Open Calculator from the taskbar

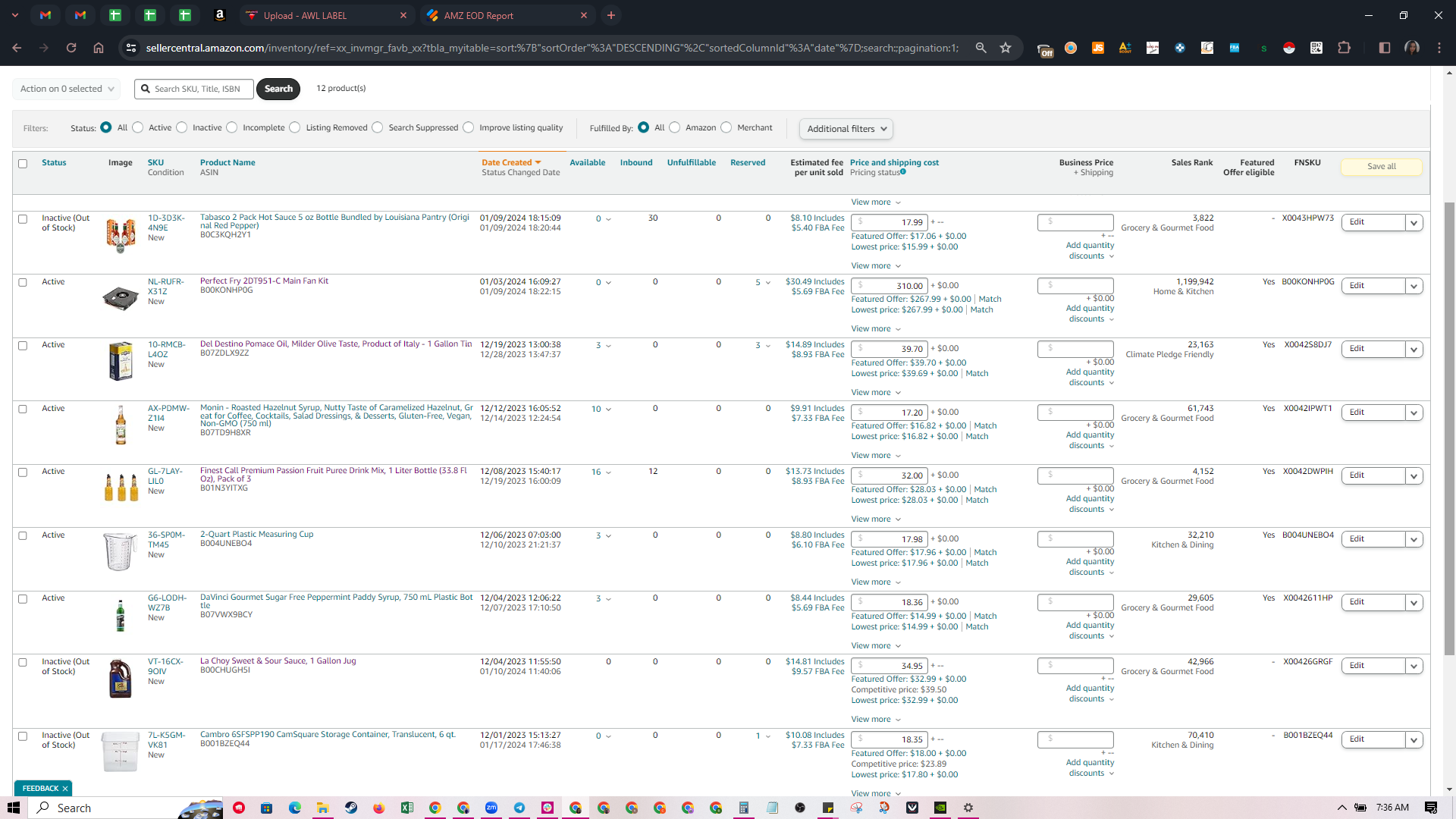click(x=743, y=808)
